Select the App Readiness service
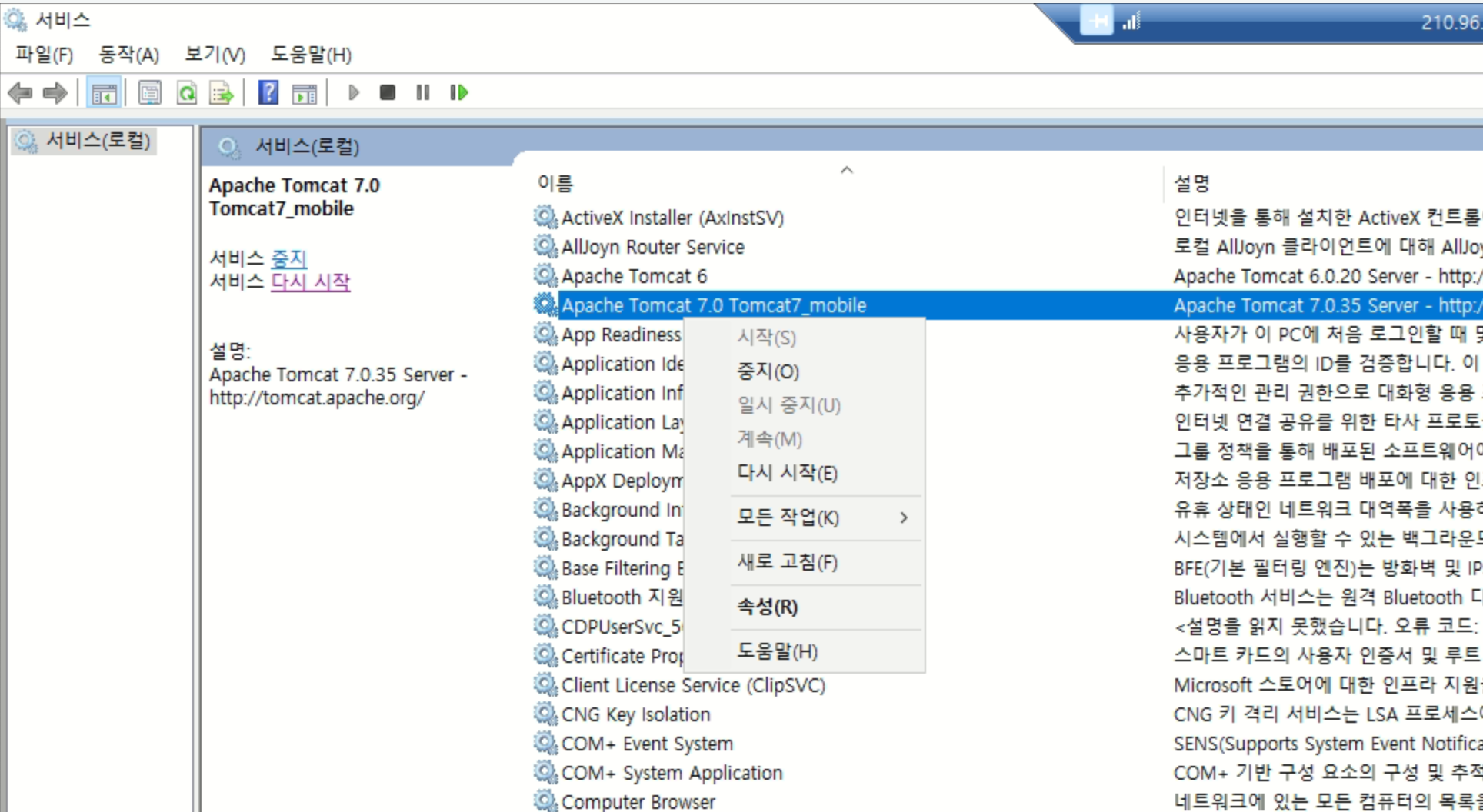1483x812 pixels. (621, 334)
